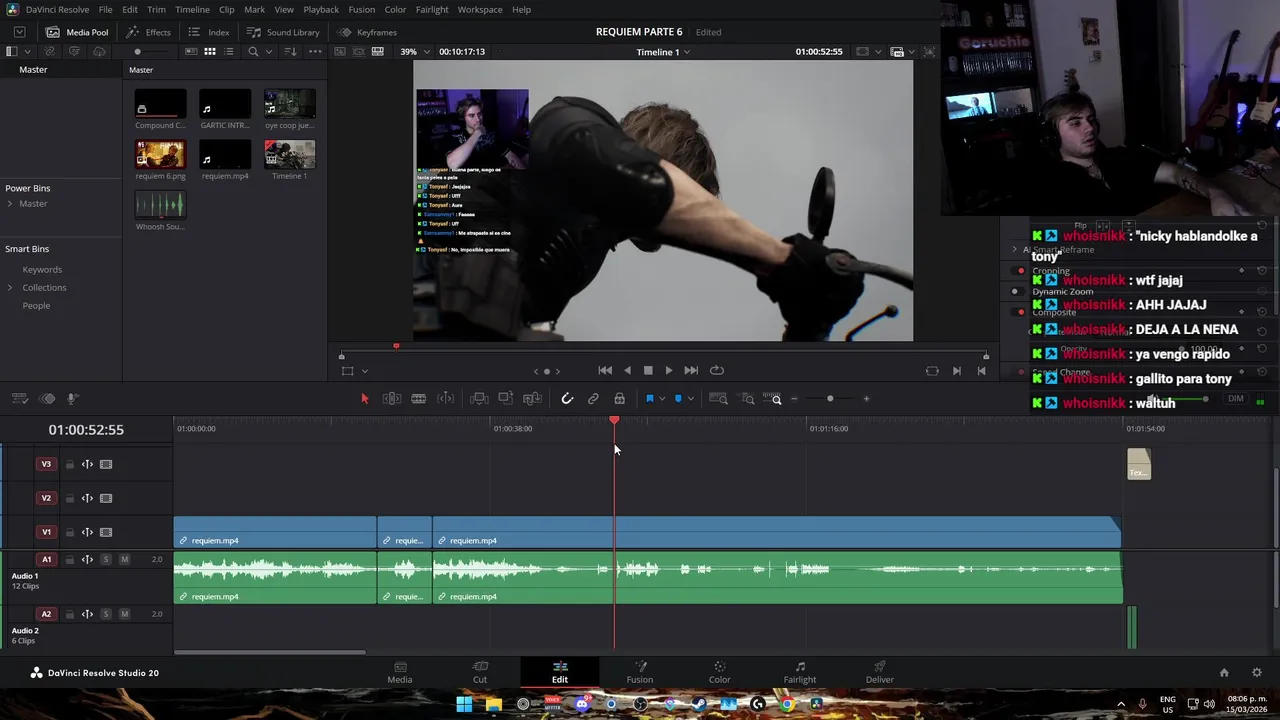Solo the Audio 2 track

coord(106,614)
